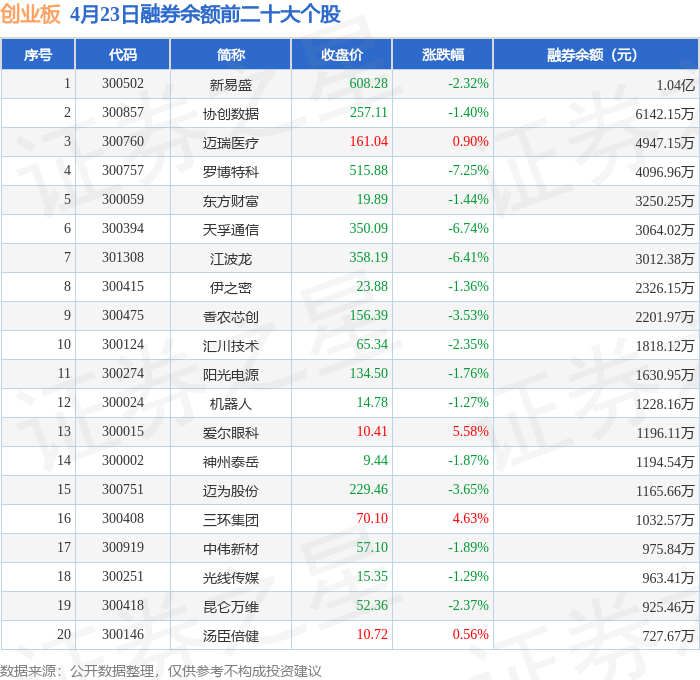Click closing price 134.50
700x680 pixels.
[368, 374]
